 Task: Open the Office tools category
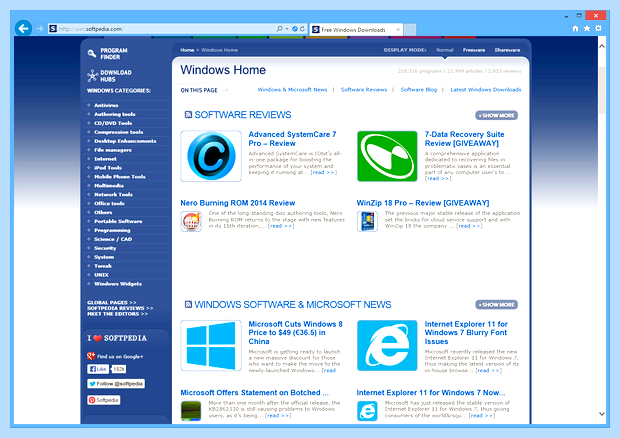(110, 203)
